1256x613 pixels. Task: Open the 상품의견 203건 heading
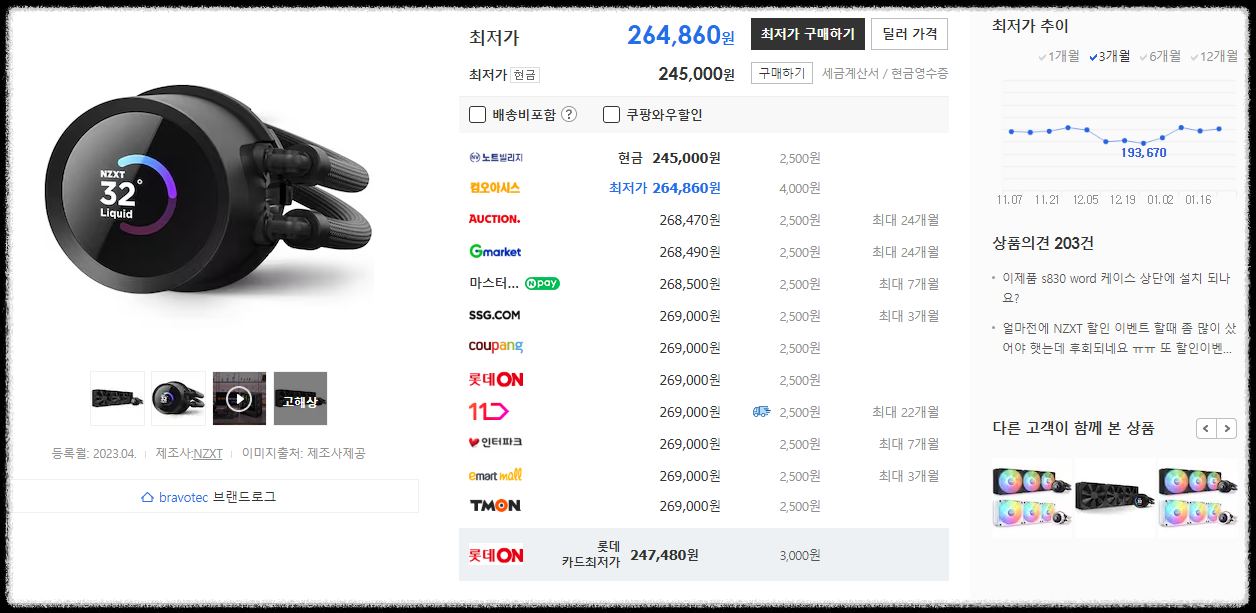1043,243
